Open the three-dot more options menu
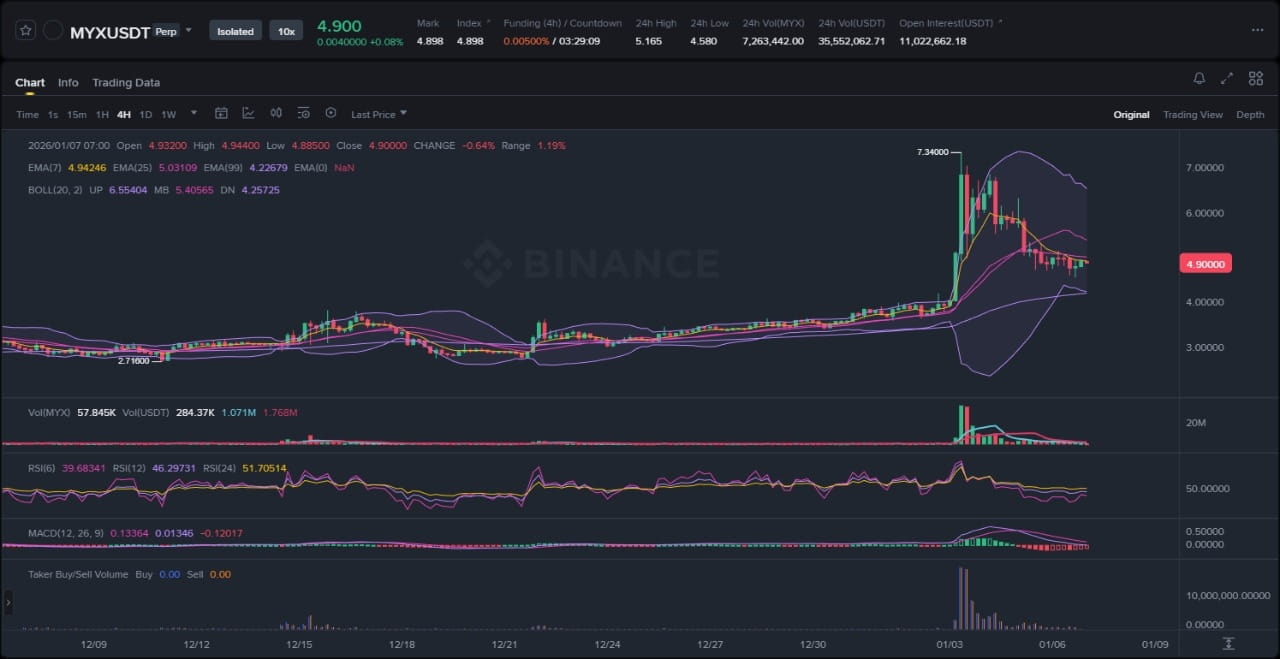 (x=1257, y=30)
